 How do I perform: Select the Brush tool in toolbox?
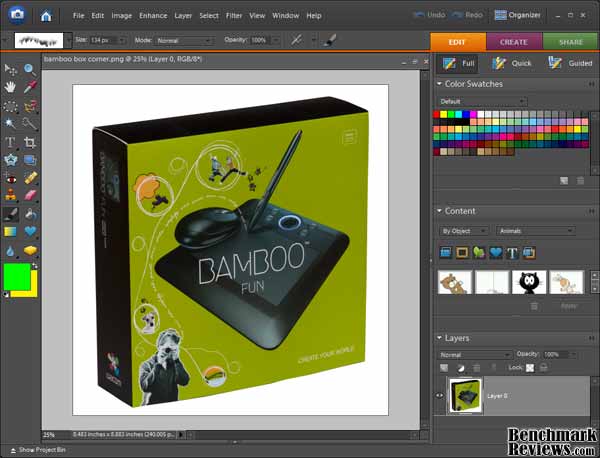(x=10, y=214)
